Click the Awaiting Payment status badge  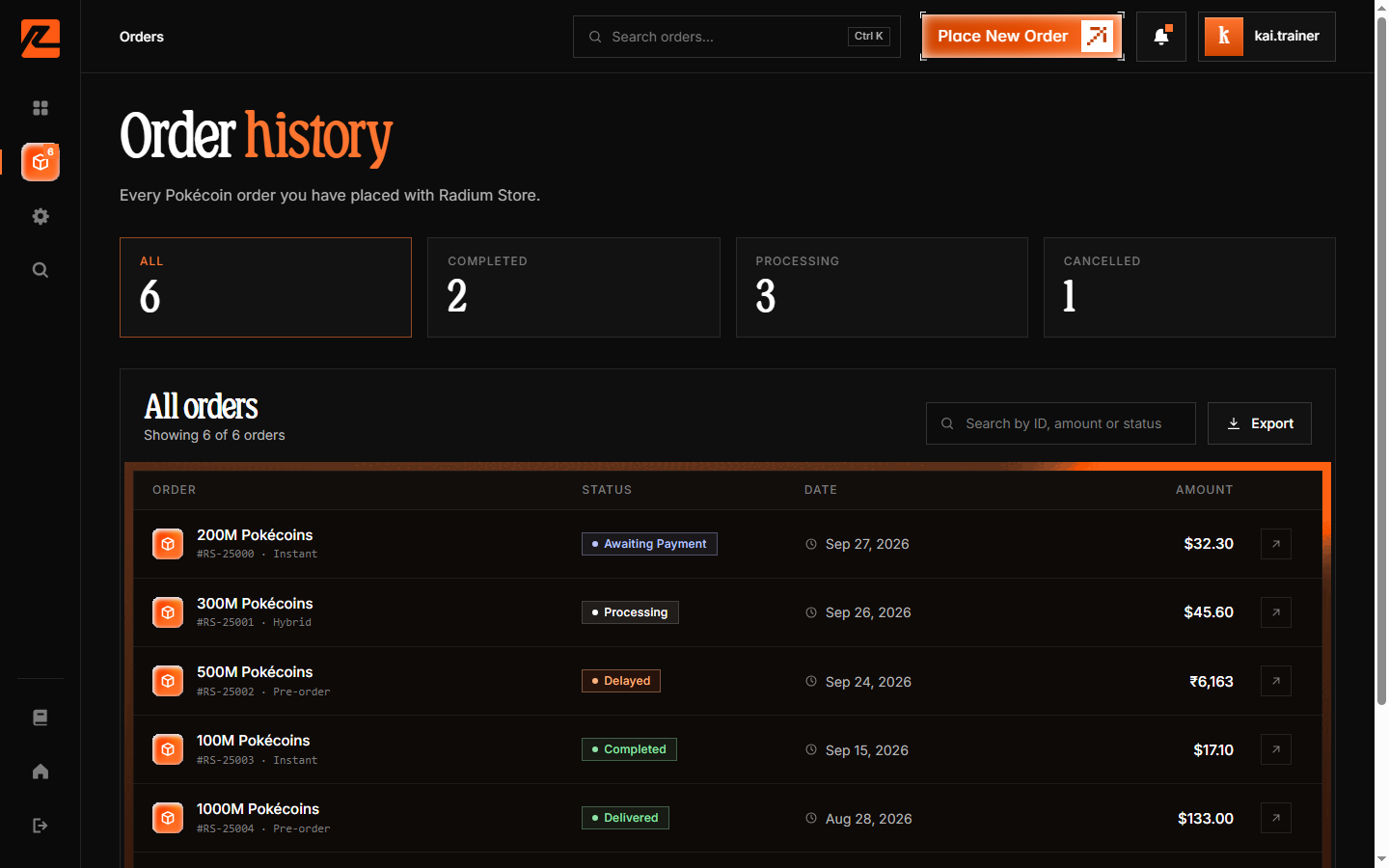click(x=649, y=544)
